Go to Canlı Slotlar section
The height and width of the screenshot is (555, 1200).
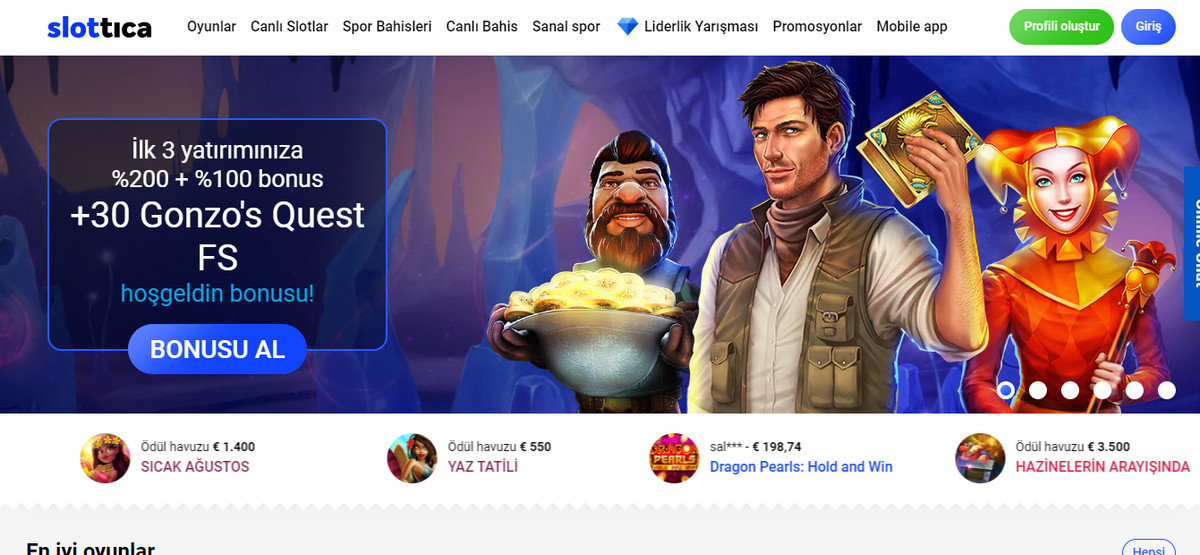click(289, 27)
